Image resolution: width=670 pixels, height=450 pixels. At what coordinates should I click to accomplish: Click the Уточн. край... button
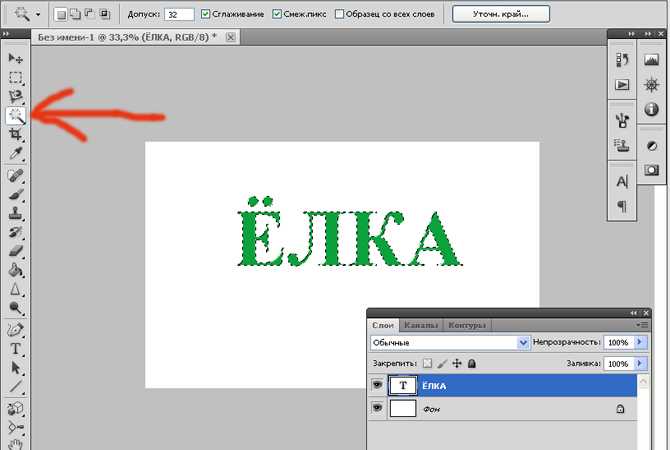[501, 14]
